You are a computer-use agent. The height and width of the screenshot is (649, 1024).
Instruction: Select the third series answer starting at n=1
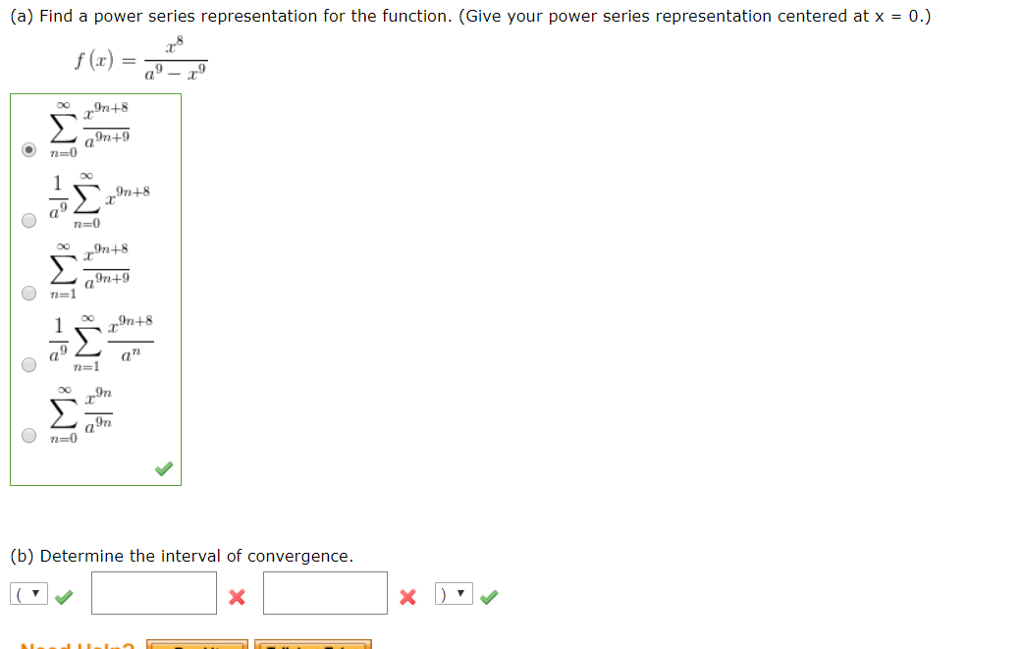pyautogui.click(x=29, y=292)
